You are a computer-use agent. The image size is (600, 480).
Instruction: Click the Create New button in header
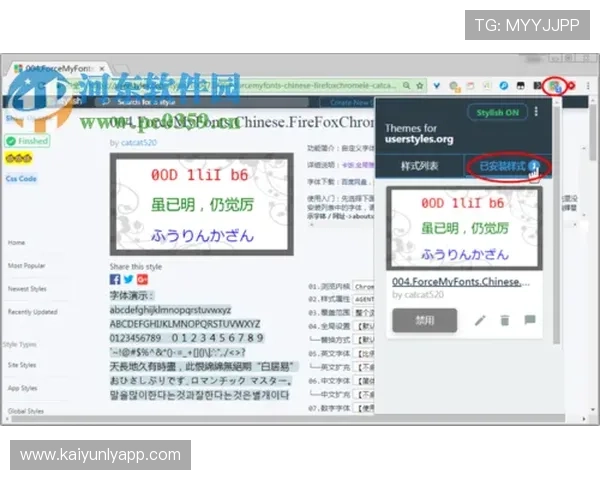click(346, 102)
